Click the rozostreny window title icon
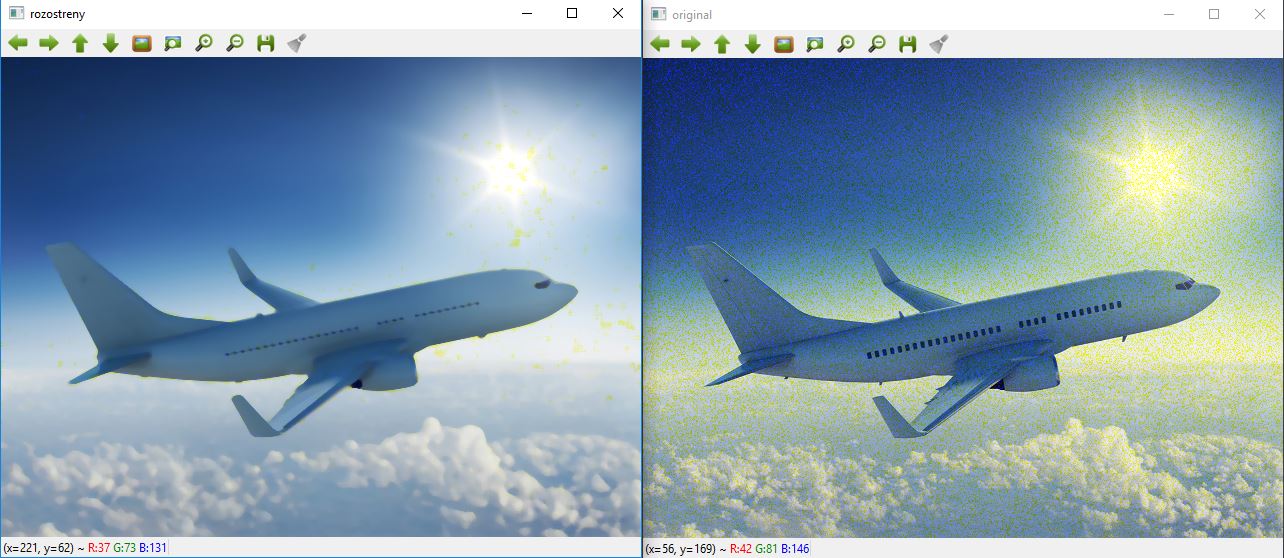1284x558 pixels. coord(17,14)
